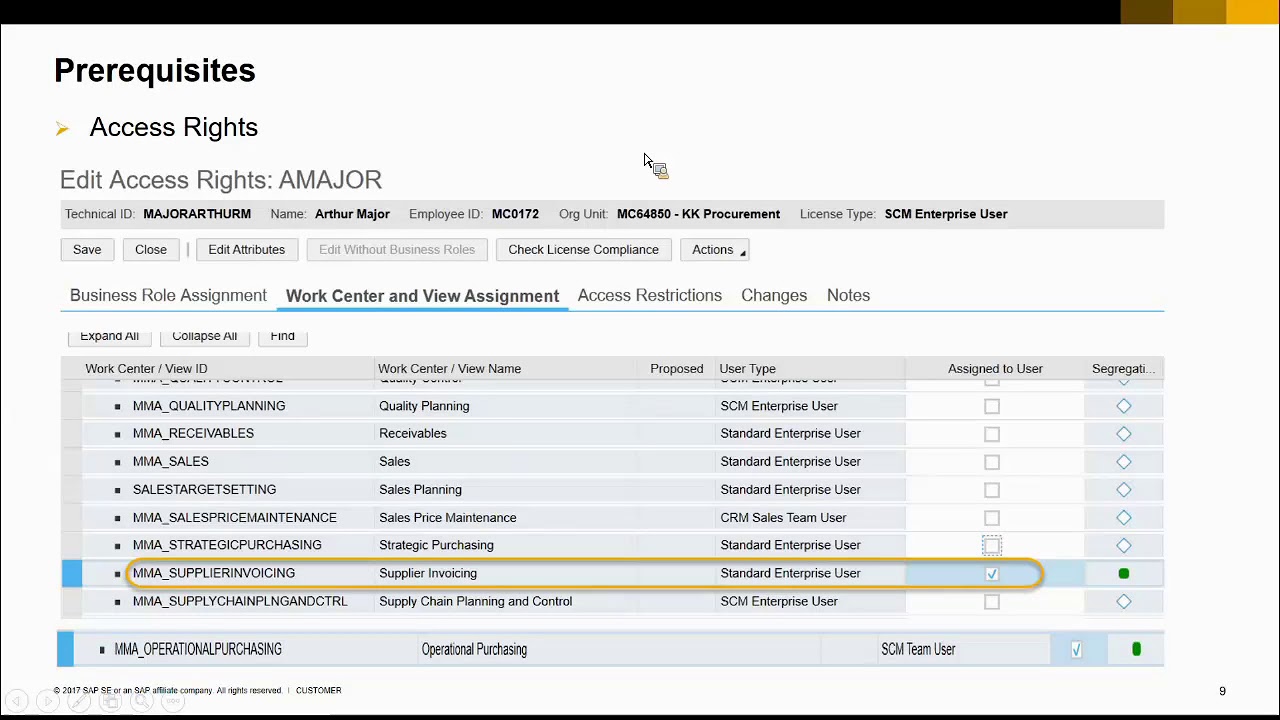Image resolution: width=1280 pixels, height=720 pixels.
Task: Toggle Assigned to User for Sales Price Maintenance
Action: [x=992, y=518]
